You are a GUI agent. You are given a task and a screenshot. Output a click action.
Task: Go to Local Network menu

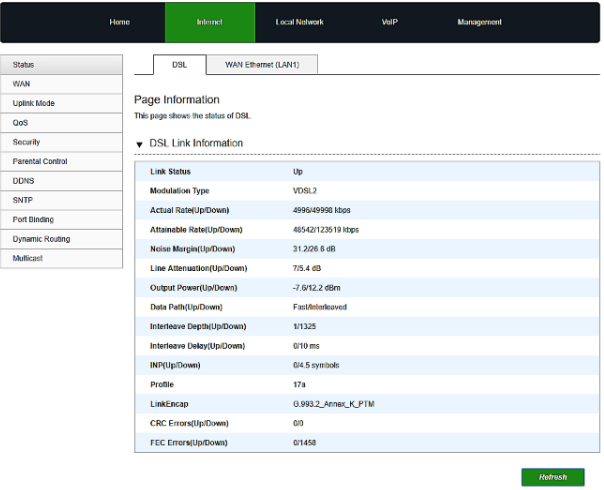tap(299, 22)
